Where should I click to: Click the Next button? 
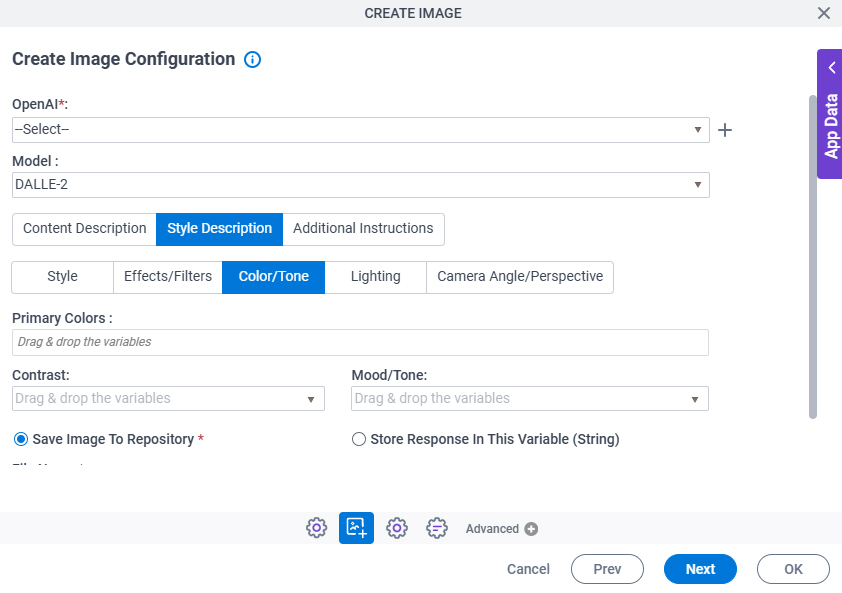point(700,569)
